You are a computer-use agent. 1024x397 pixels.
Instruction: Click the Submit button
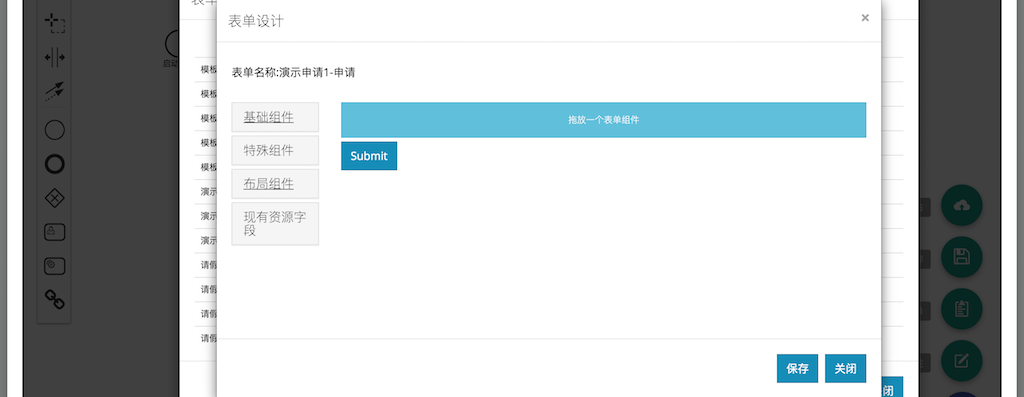click(x=369, y=156)
